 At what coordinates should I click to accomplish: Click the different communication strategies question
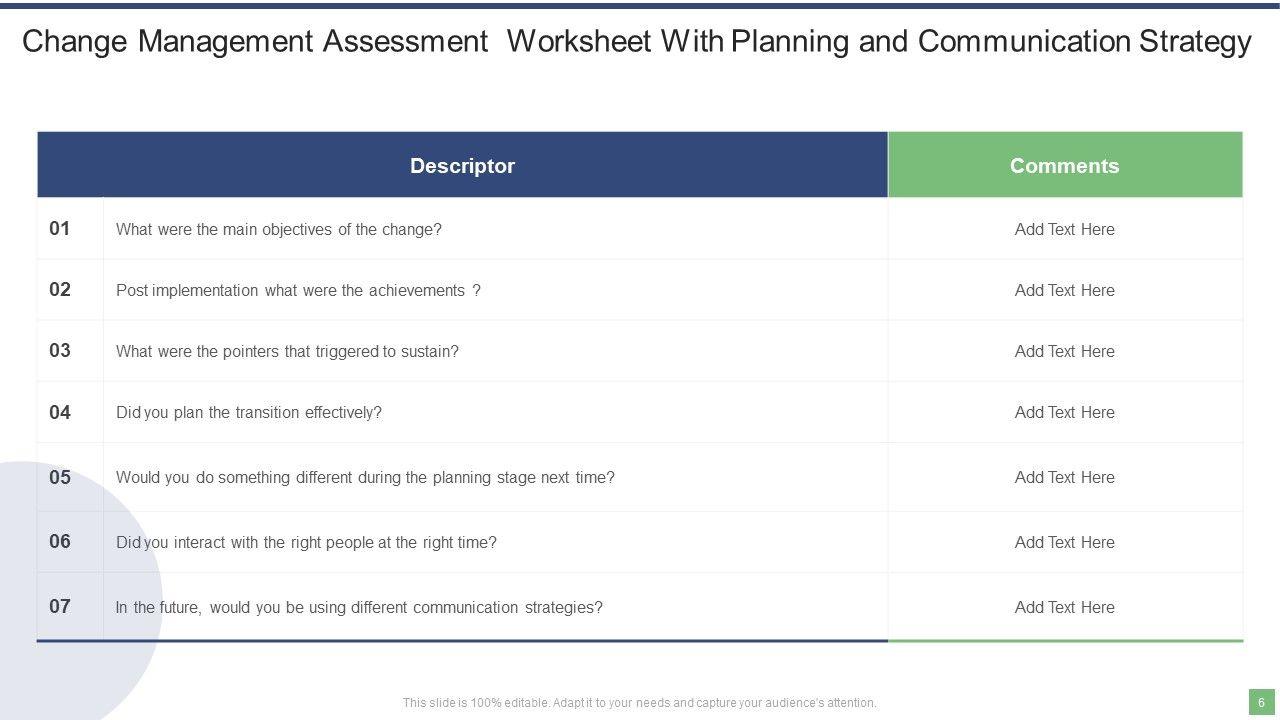click(359, 607)
